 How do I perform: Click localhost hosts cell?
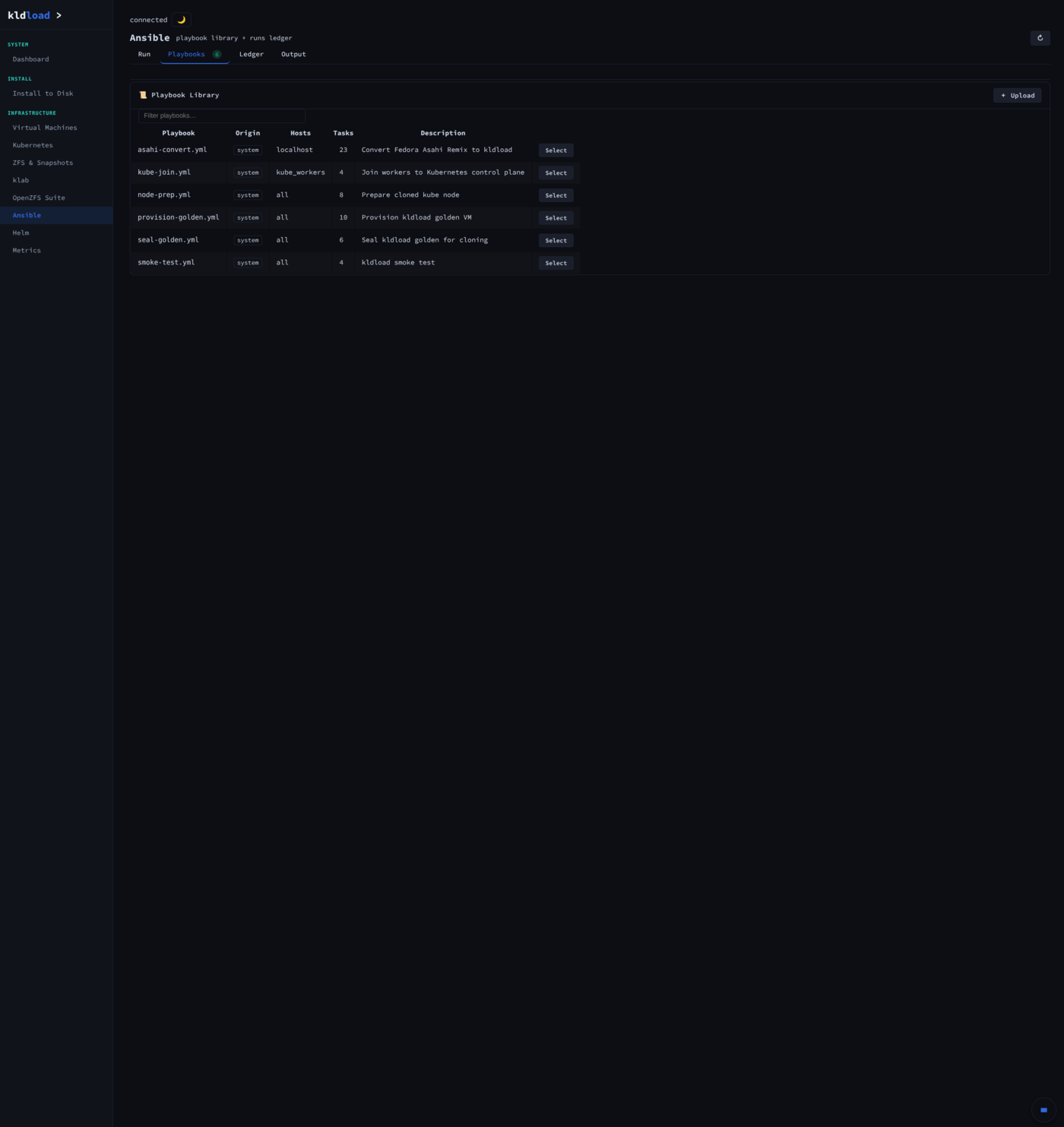coord(294,150)
